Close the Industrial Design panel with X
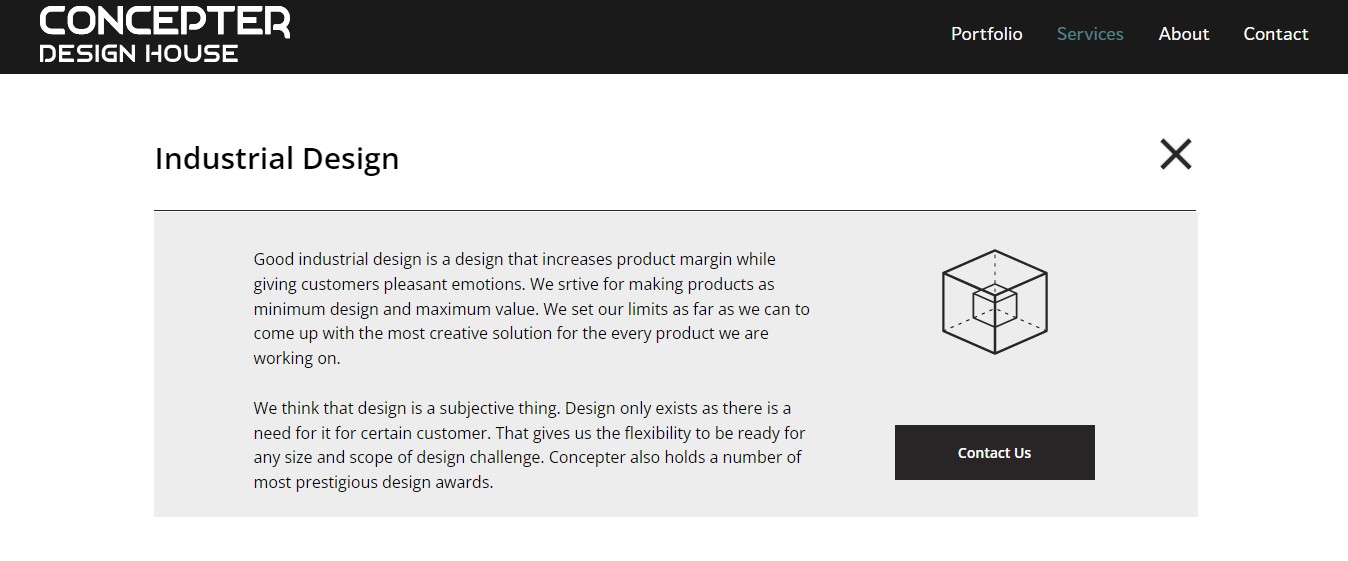1348x561 pixels. click(x=1175, y=154)
